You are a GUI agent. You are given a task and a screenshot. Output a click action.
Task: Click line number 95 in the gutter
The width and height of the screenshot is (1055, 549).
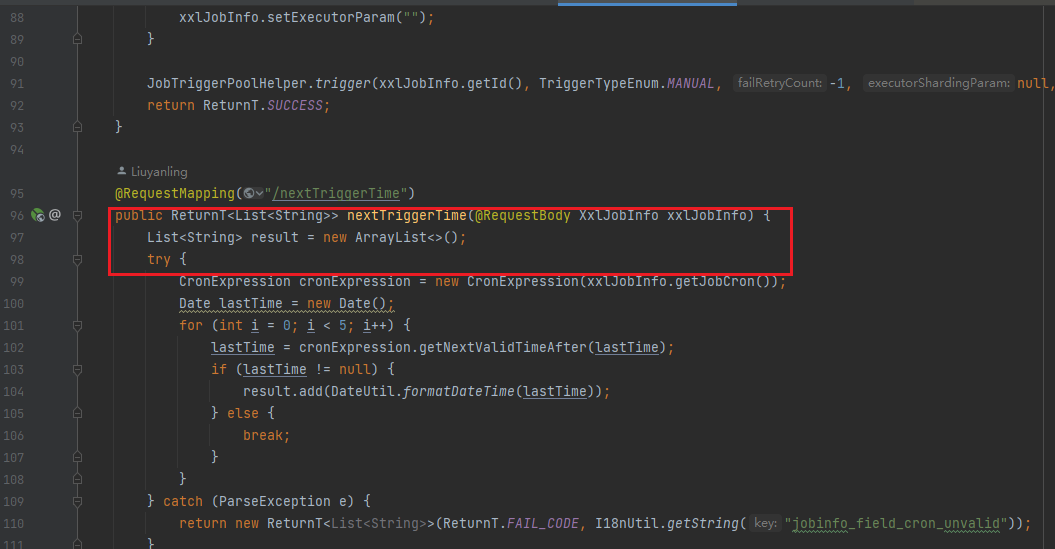17,194
